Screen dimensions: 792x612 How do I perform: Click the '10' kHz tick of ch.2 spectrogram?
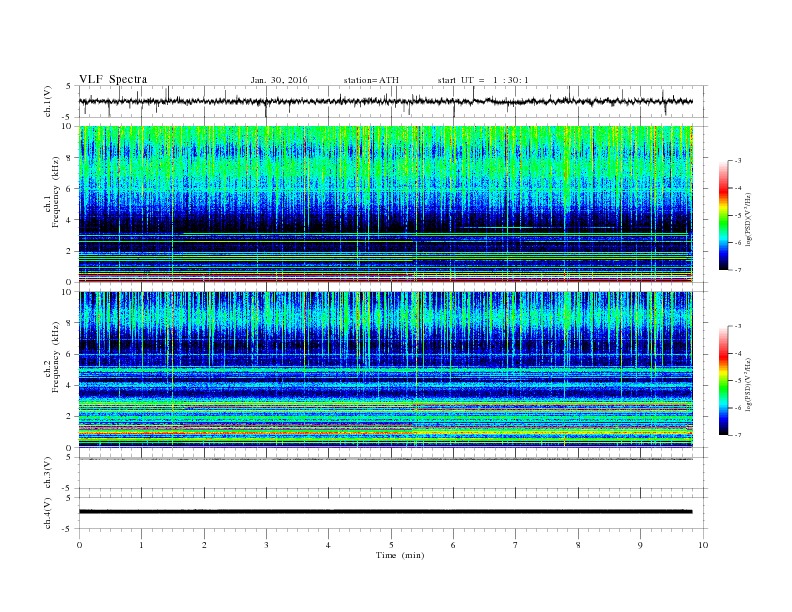(67, 292)
